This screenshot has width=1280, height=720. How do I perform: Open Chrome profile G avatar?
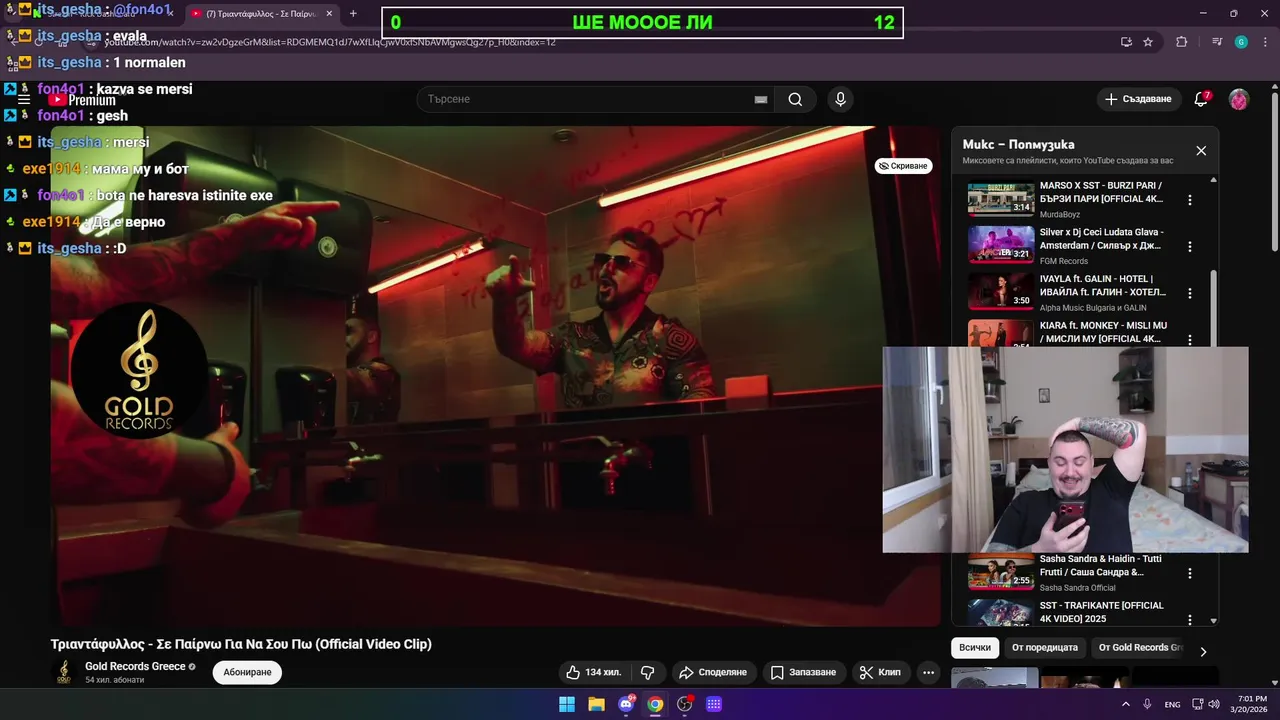pyautogui.click(x=1241, y=42)
